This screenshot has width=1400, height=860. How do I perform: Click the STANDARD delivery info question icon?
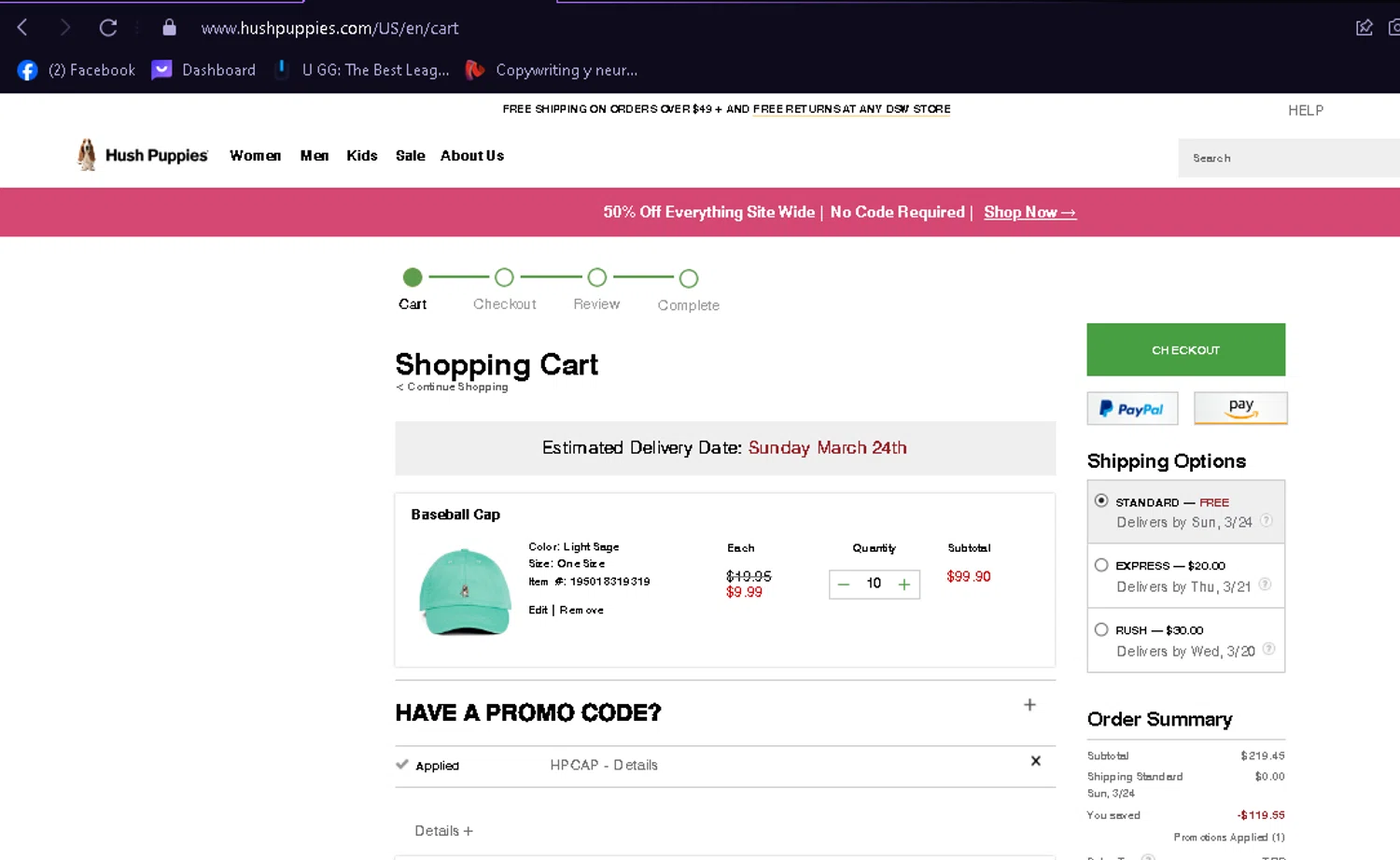coord(1267,521)
